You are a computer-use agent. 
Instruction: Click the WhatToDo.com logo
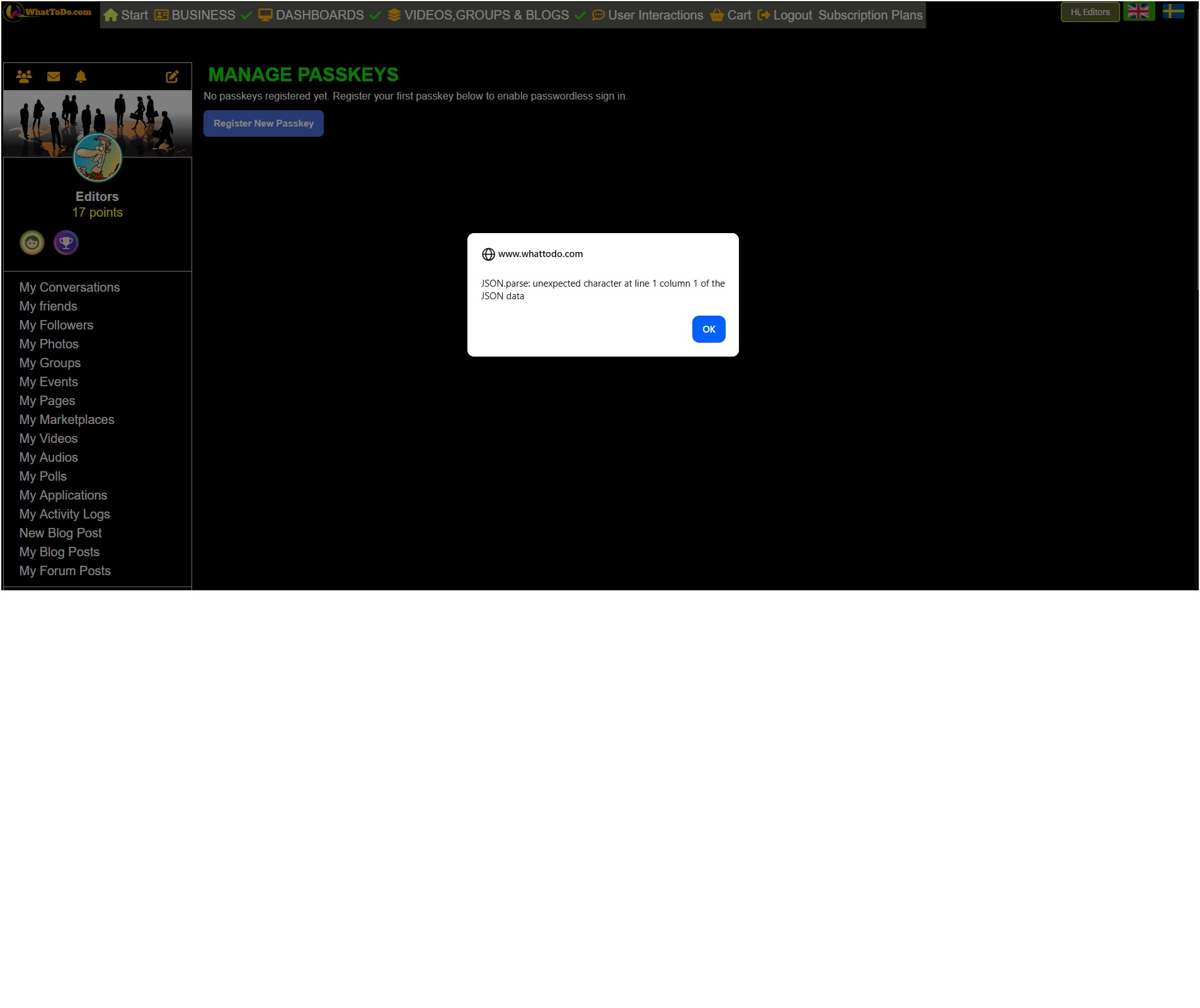click(49, 12)
